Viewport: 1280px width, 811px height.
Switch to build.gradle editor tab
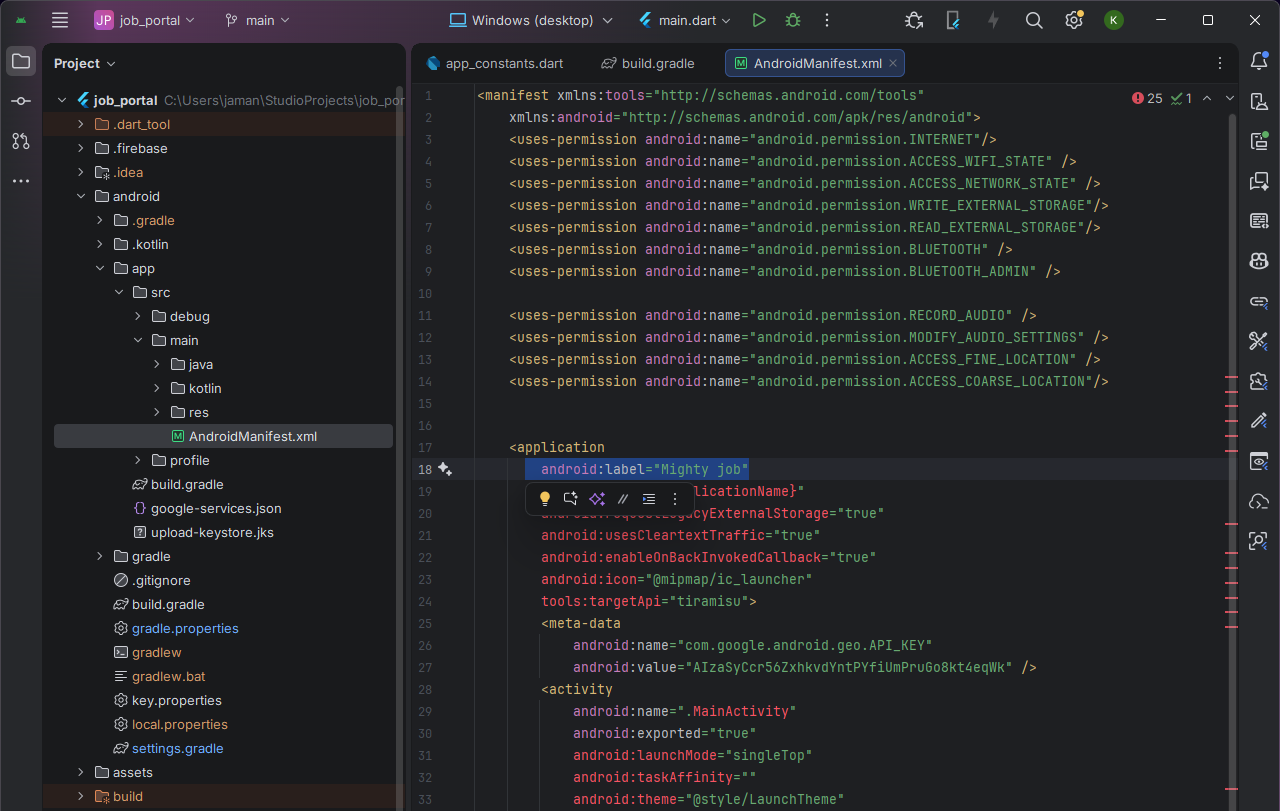click(647, 63)
